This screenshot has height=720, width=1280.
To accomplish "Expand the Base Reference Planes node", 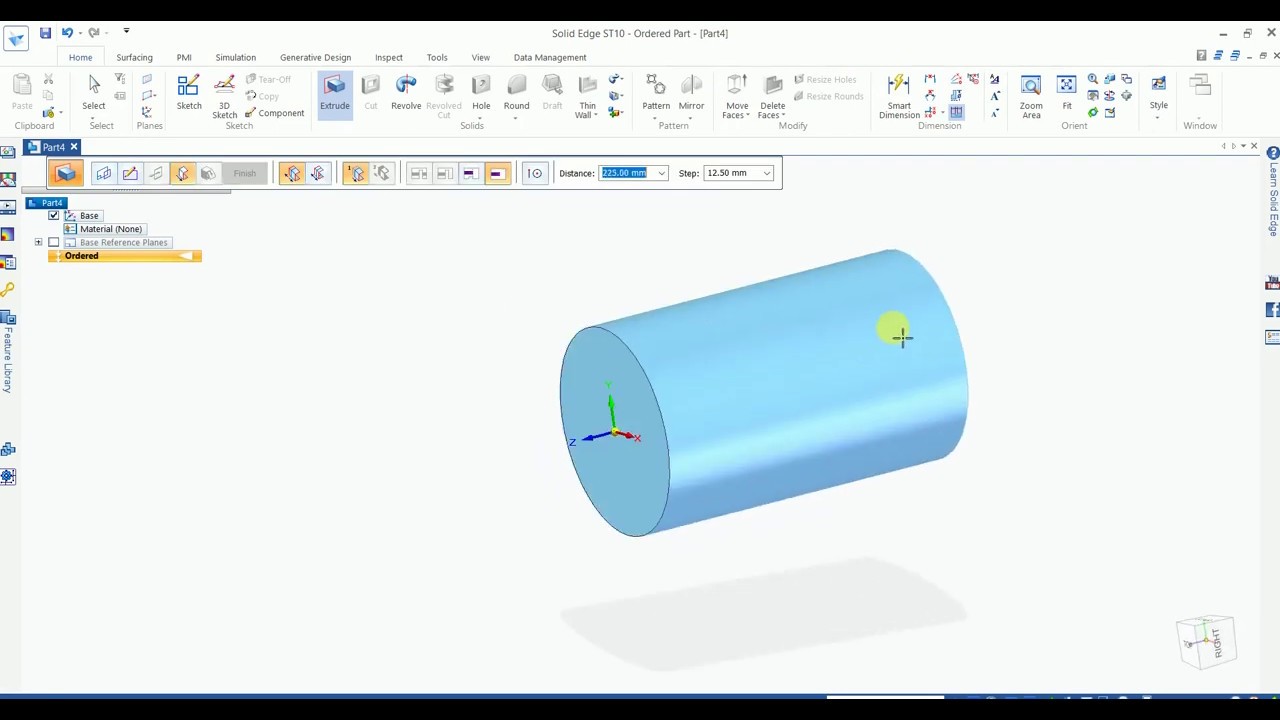I will (38, 243).
